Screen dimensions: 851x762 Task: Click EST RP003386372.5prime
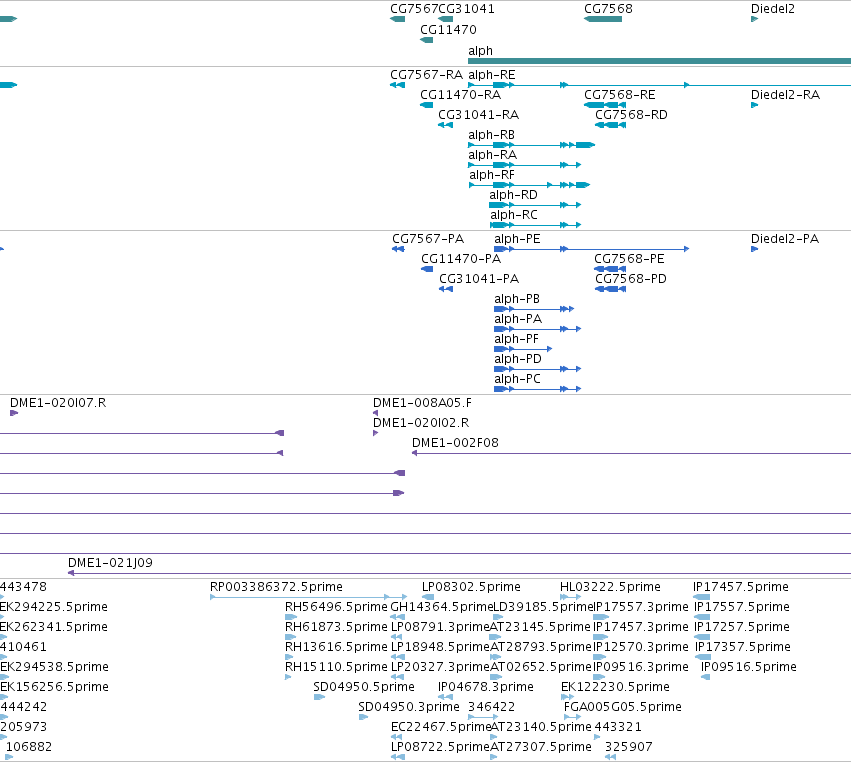click(x=308, y=597)
